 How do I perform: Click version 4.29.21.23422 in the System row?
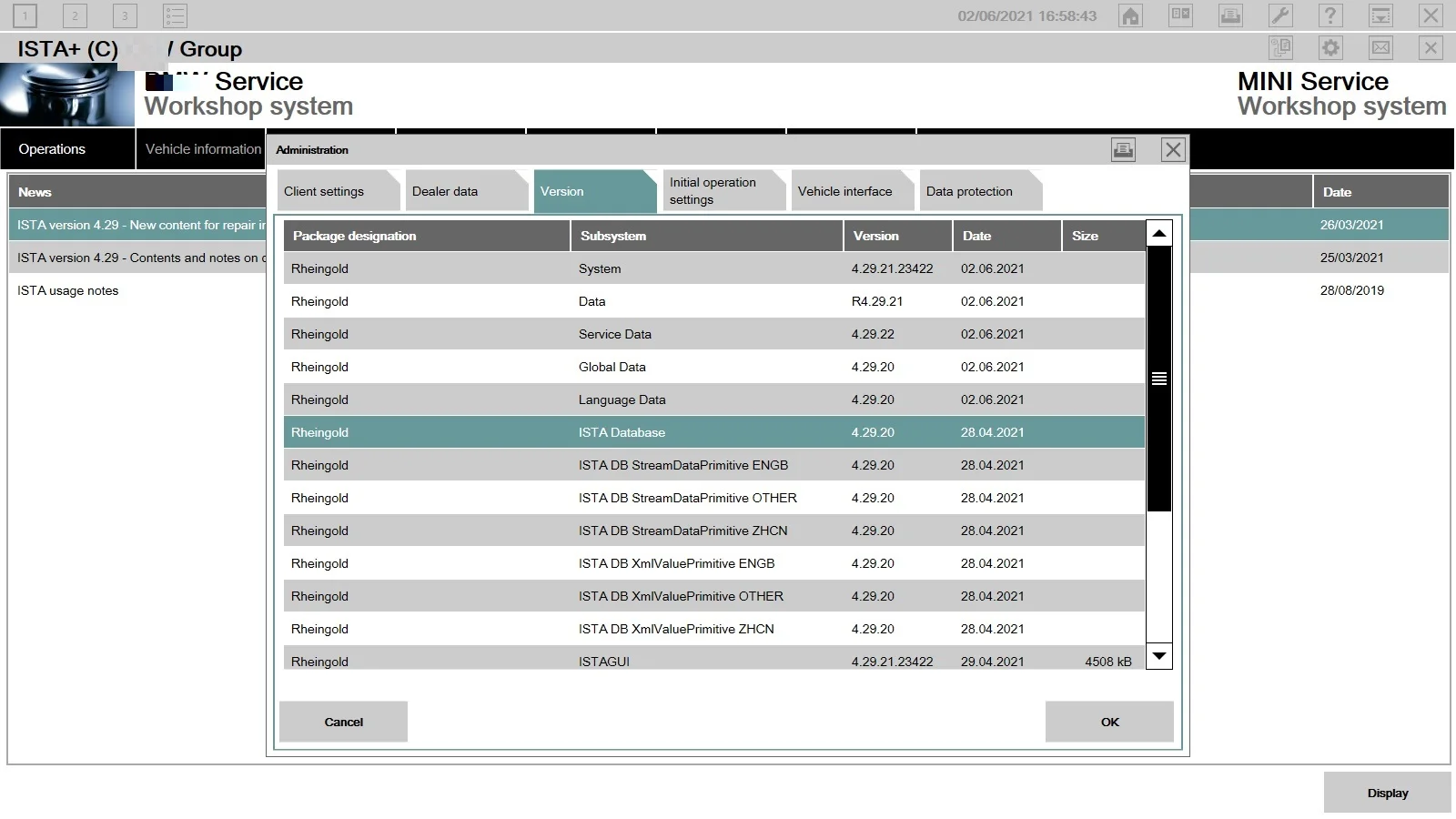coord(892,268)
